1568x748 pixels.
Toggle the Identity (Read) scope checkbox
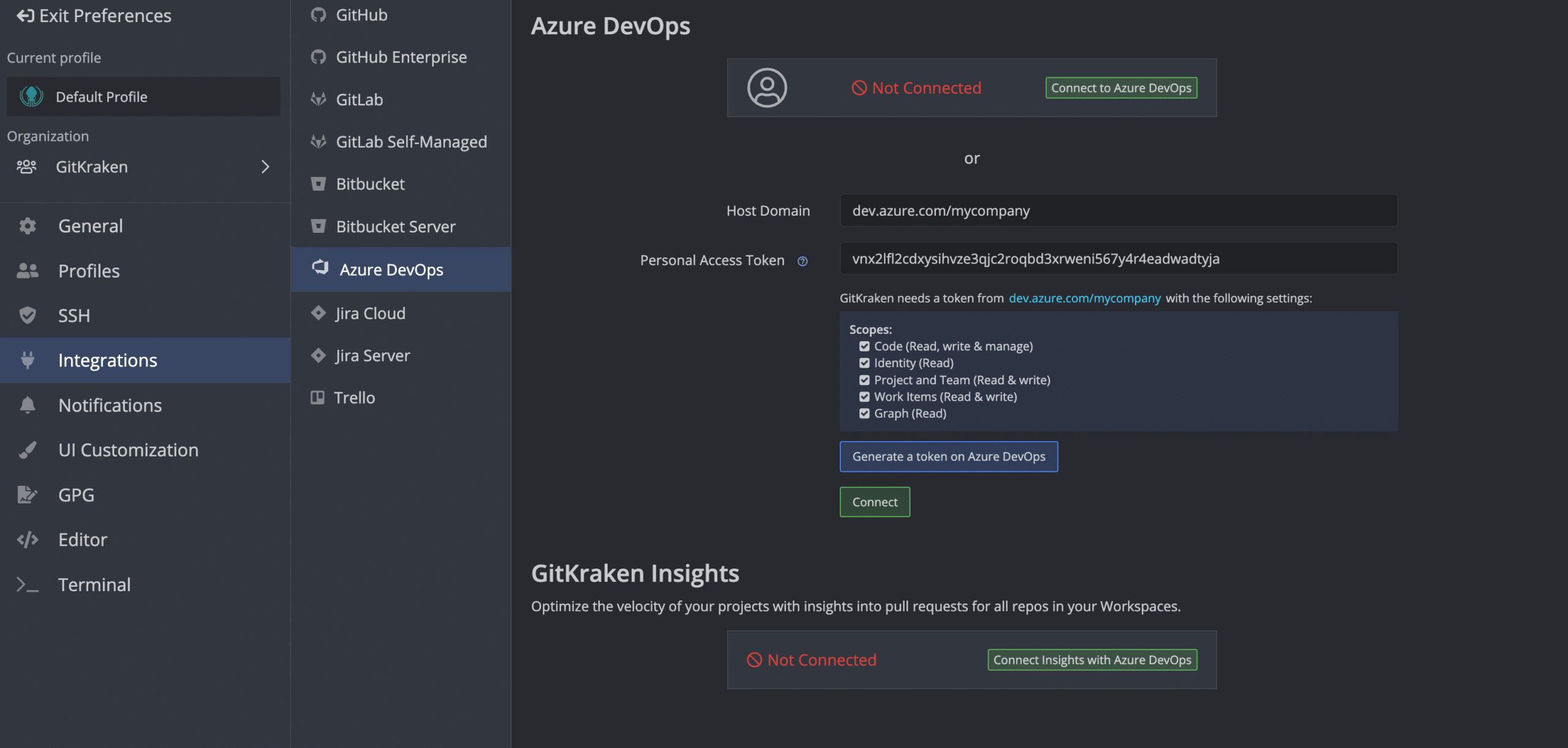[864, 363]
